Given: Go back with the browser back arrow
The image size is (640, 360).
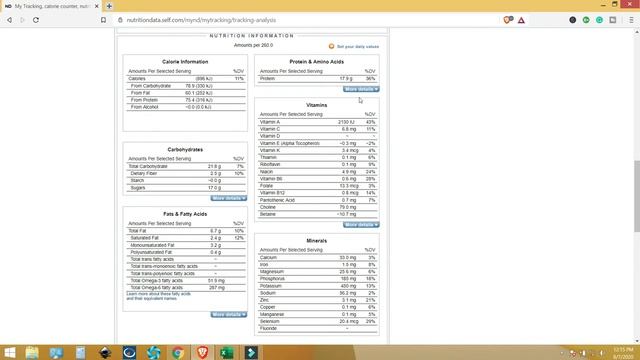Looking at the screenshot, I should [9, 20].
